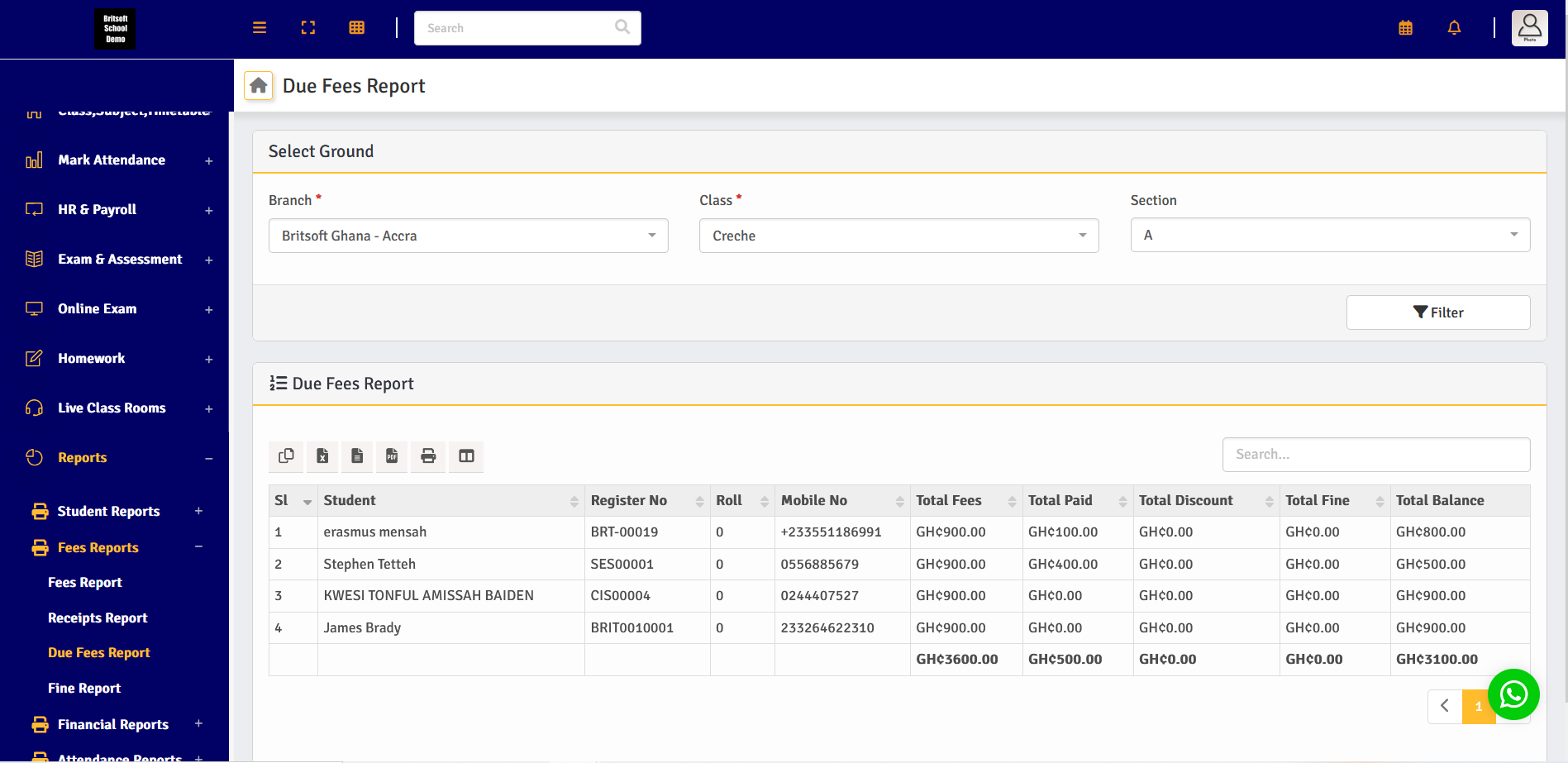
Task: Go to previous page arrow
Action: (1445, 706)
